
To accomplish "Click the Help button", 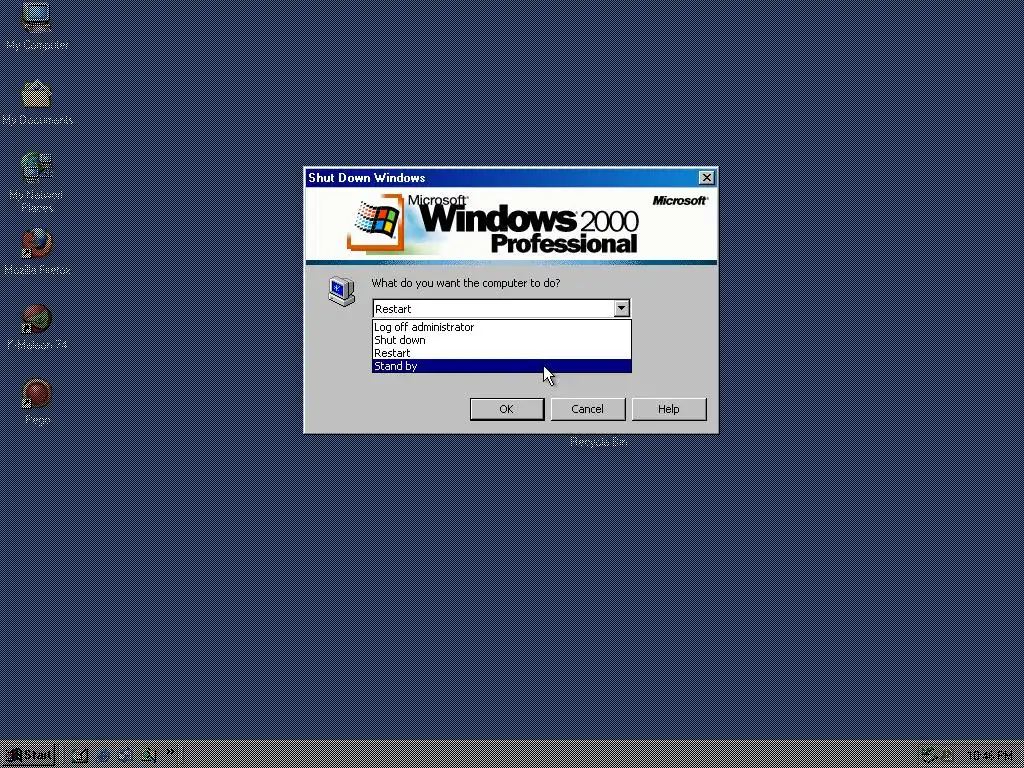I will [x=669, y=409].
